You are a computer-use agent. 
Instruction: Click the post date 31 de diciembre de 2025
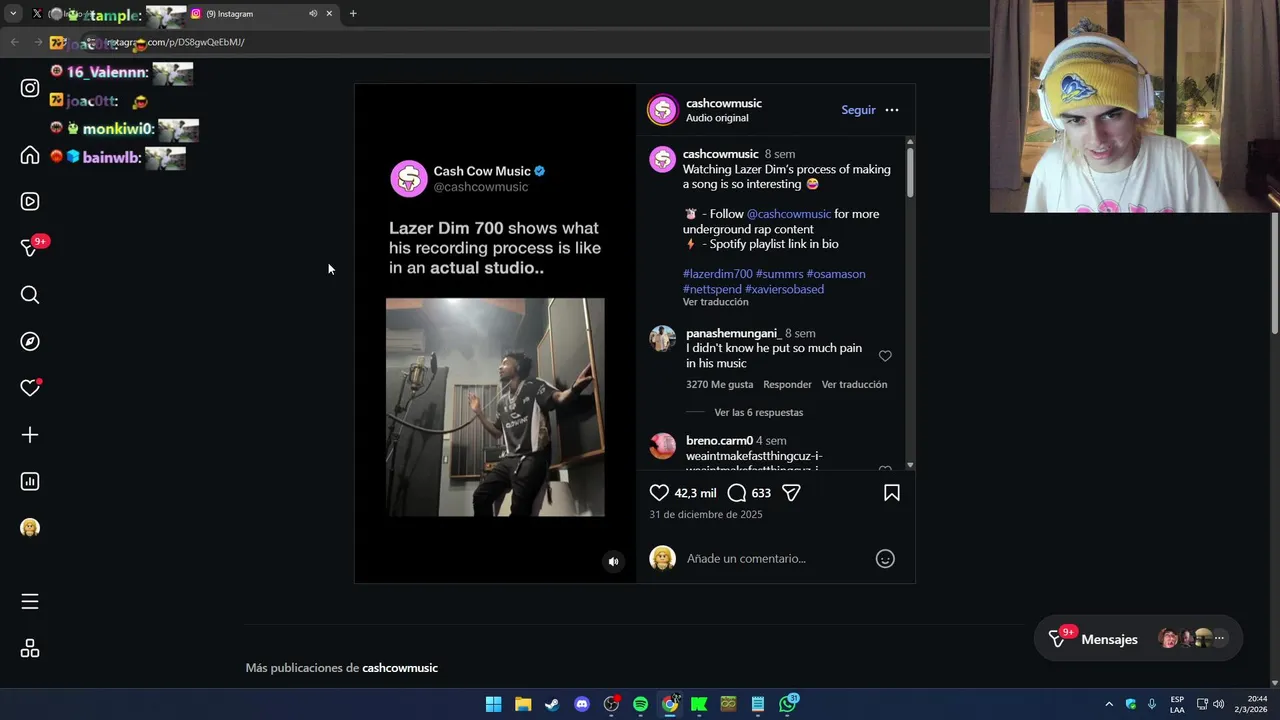click(706, 514)
